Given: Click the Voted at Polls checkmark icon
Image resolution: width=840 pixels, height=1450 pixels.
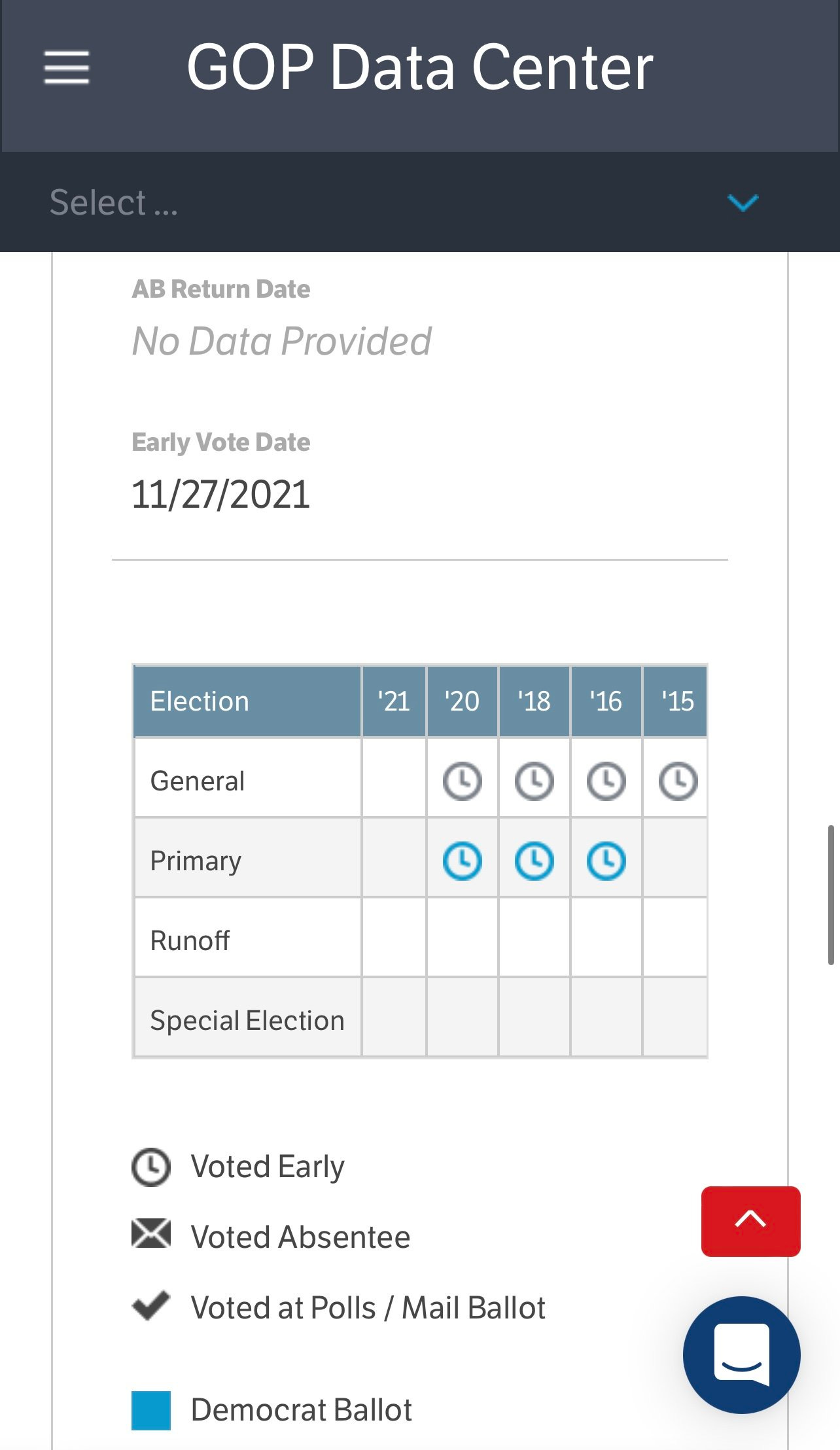Looking at the screenshot, I should tap(151, 1305).
